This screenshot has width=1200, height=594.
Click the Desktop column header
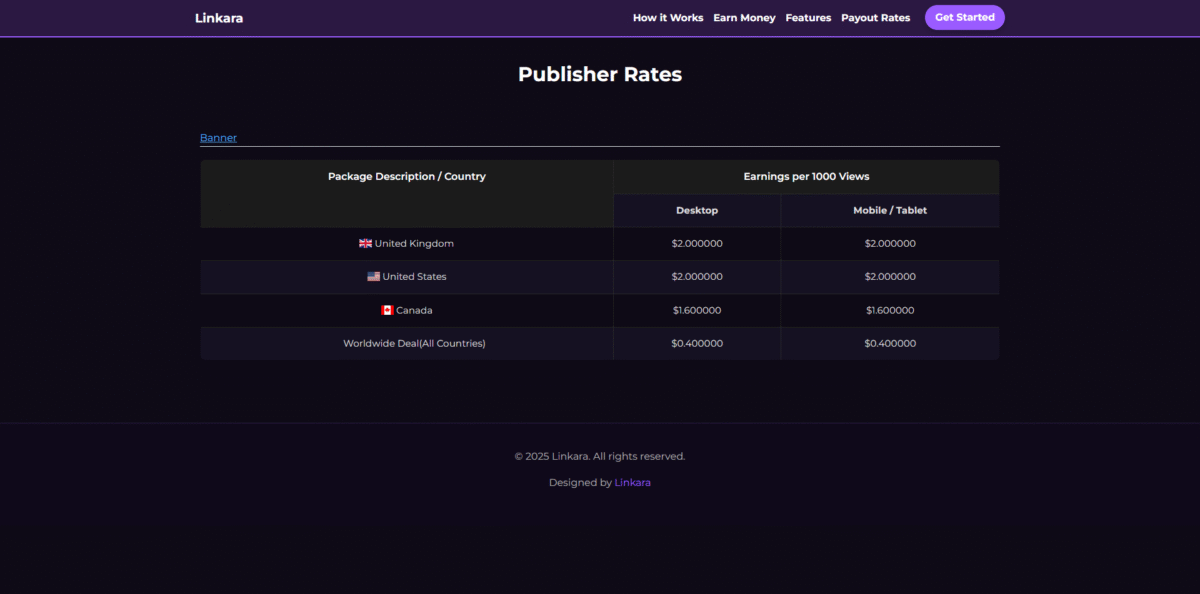pos(697,210)
